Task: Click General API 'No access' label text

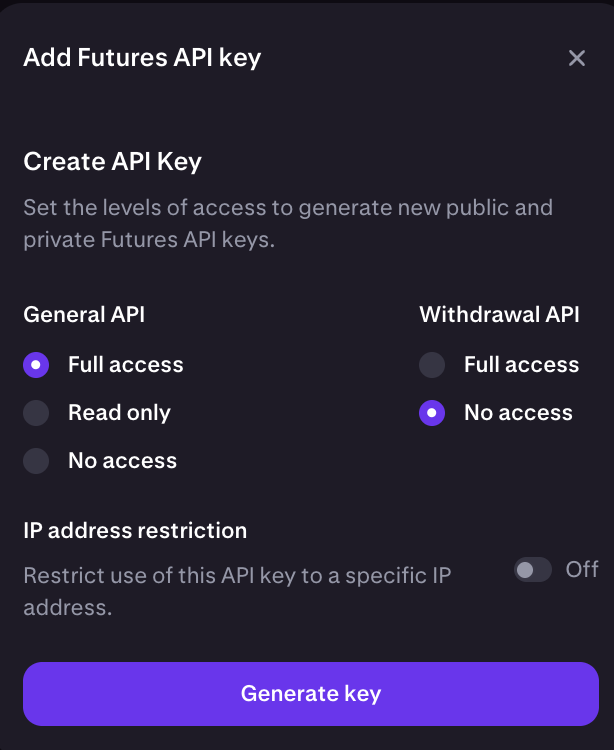Action: (x=122, y=461)
